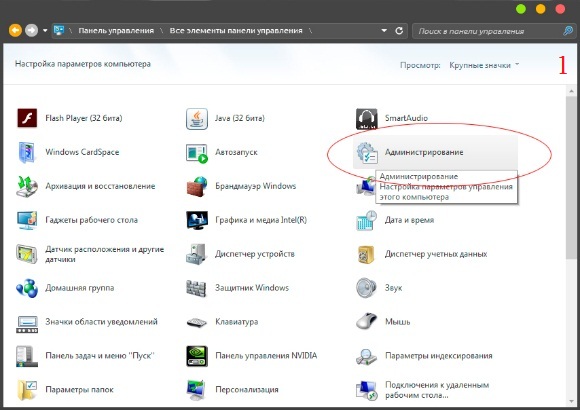
Task: Click the Диспетчер устройств icon
Action: [x=196, y=254]
